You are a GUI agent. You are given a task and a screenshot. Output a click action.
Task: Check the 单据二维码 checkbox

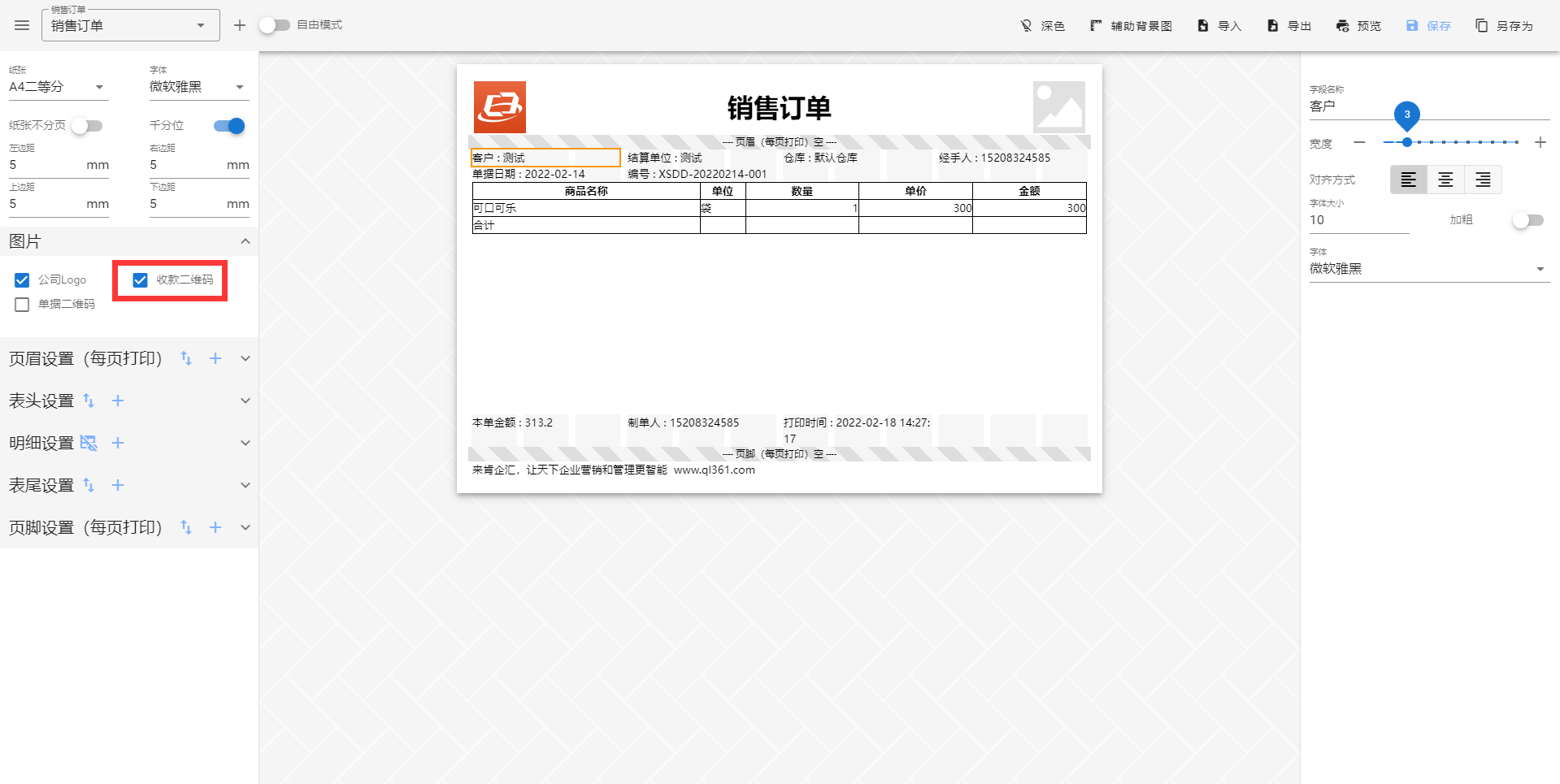click(22, 305)
